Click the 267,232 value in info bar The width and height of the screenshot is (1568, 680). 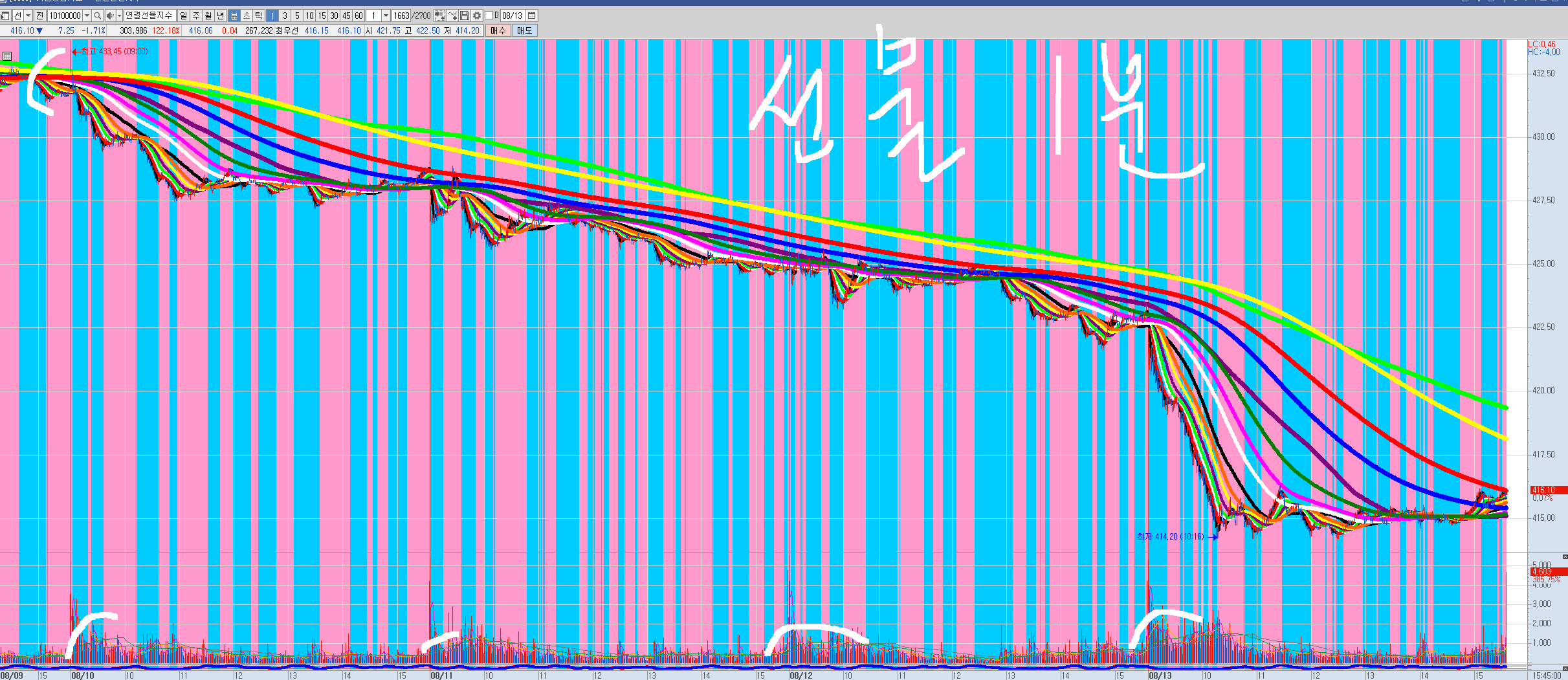(259, 30)
